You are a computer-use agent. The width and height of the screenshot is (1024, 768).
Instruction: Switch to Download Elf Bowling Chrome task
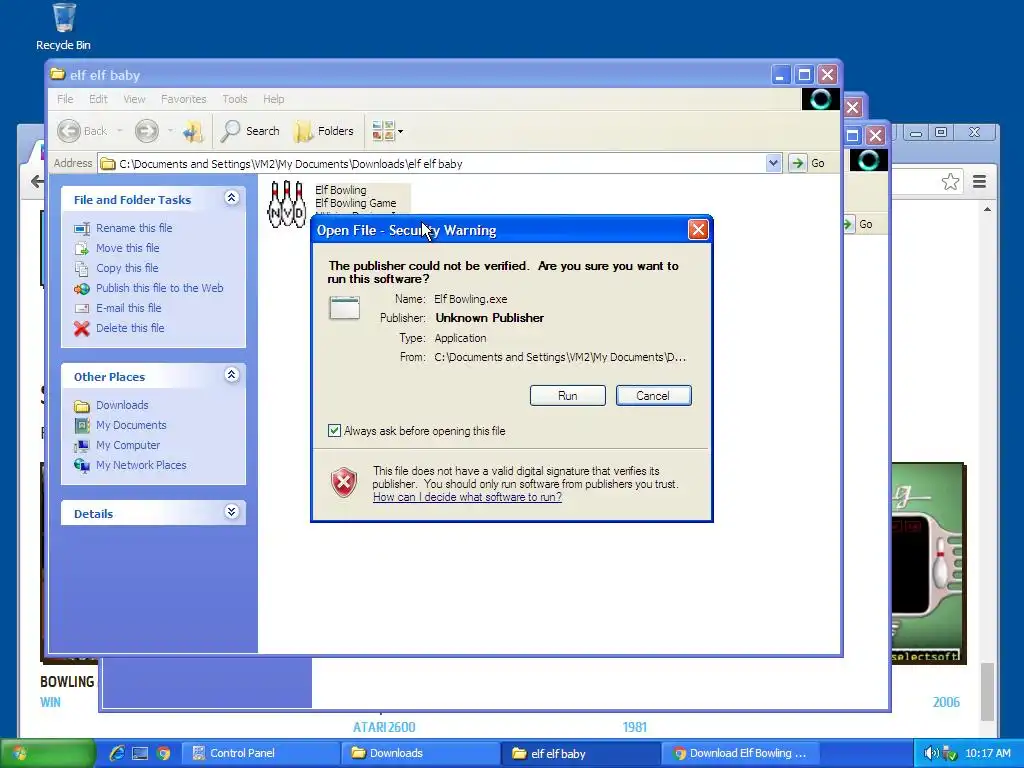pyautogui.click(x=741, y=754)
